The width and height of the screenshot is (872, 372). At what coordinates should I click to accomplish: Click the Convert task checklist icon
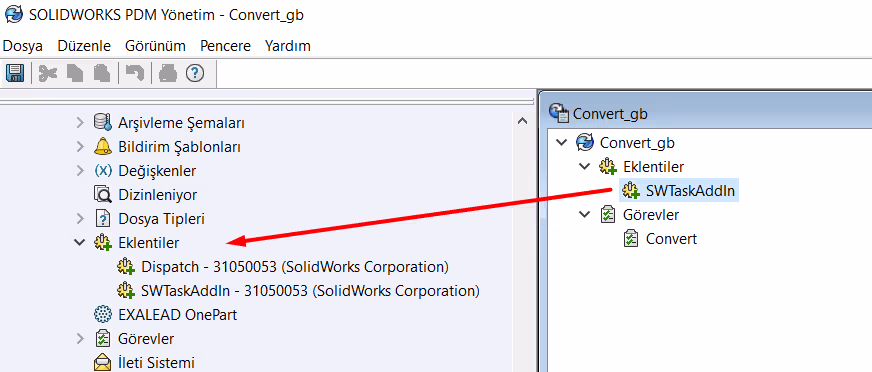pyautogui.click(x=631, y=239)
